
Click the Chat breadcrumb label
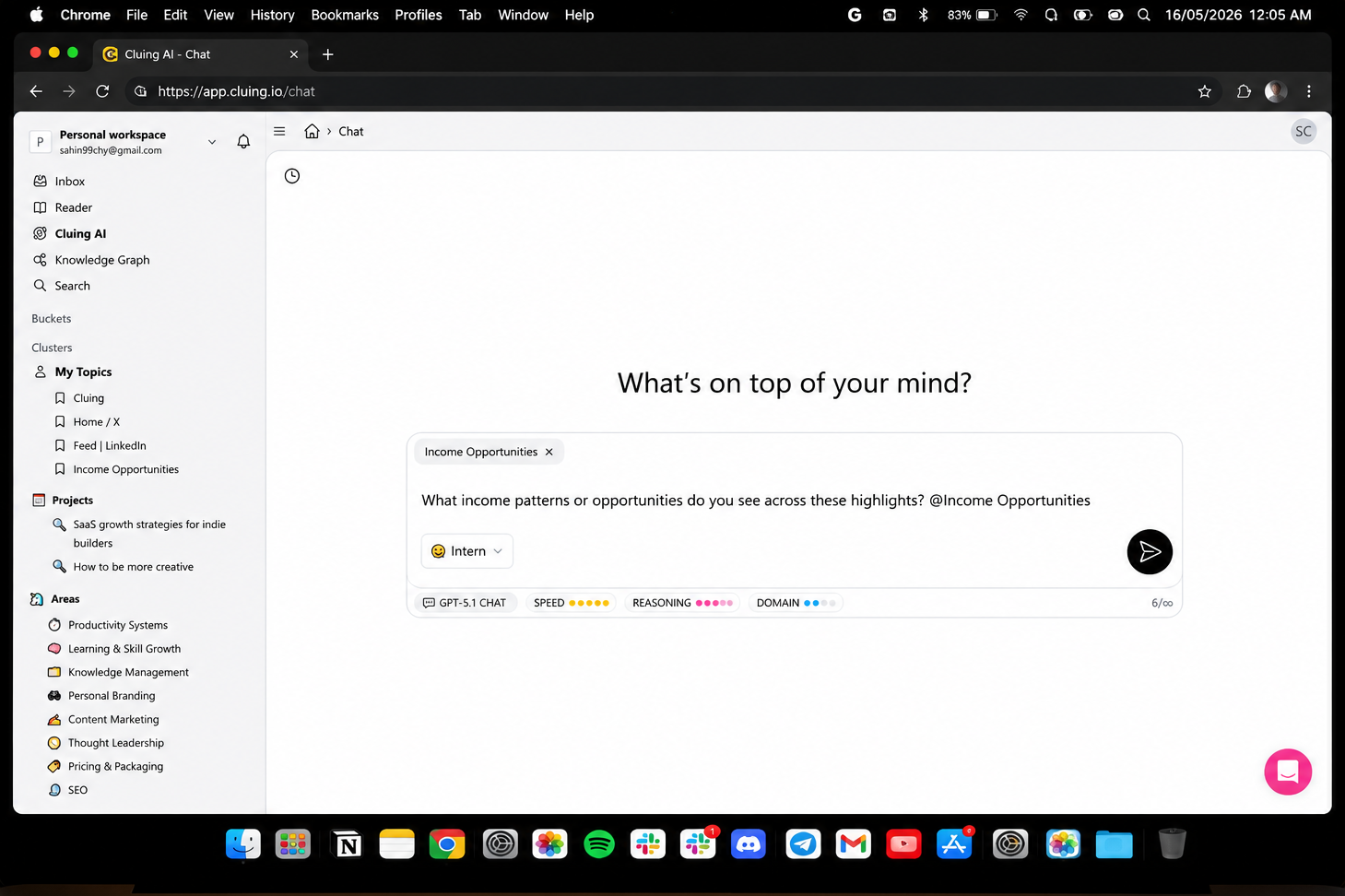tap(351, 132)
